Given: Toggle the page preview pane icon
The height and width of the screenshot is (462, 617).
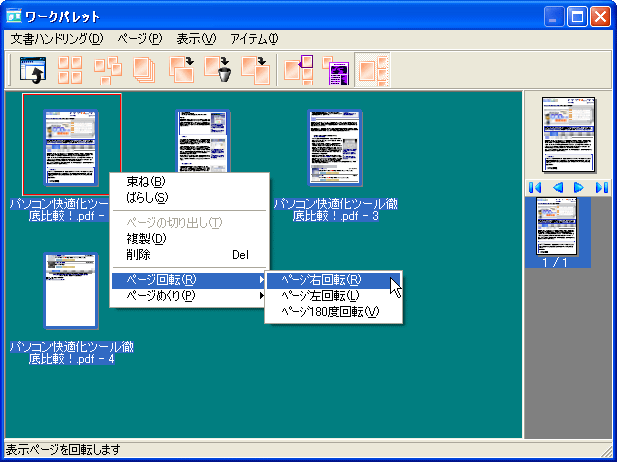Looking at the screenshot, I should tap(374, 70).
